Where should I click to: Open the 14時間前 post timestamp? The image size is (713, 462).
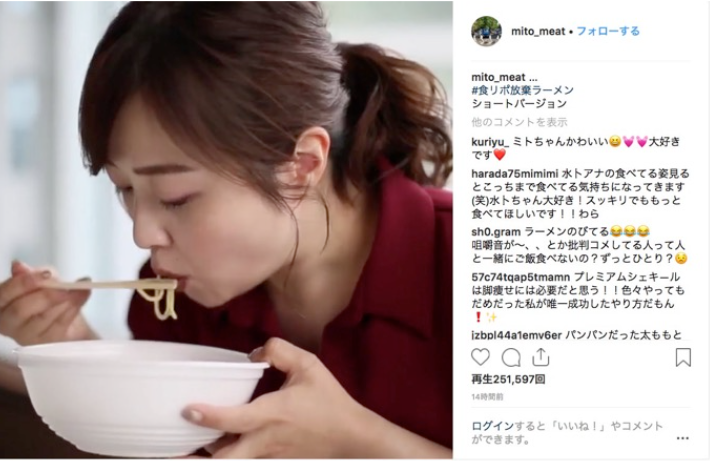[487, 397]
